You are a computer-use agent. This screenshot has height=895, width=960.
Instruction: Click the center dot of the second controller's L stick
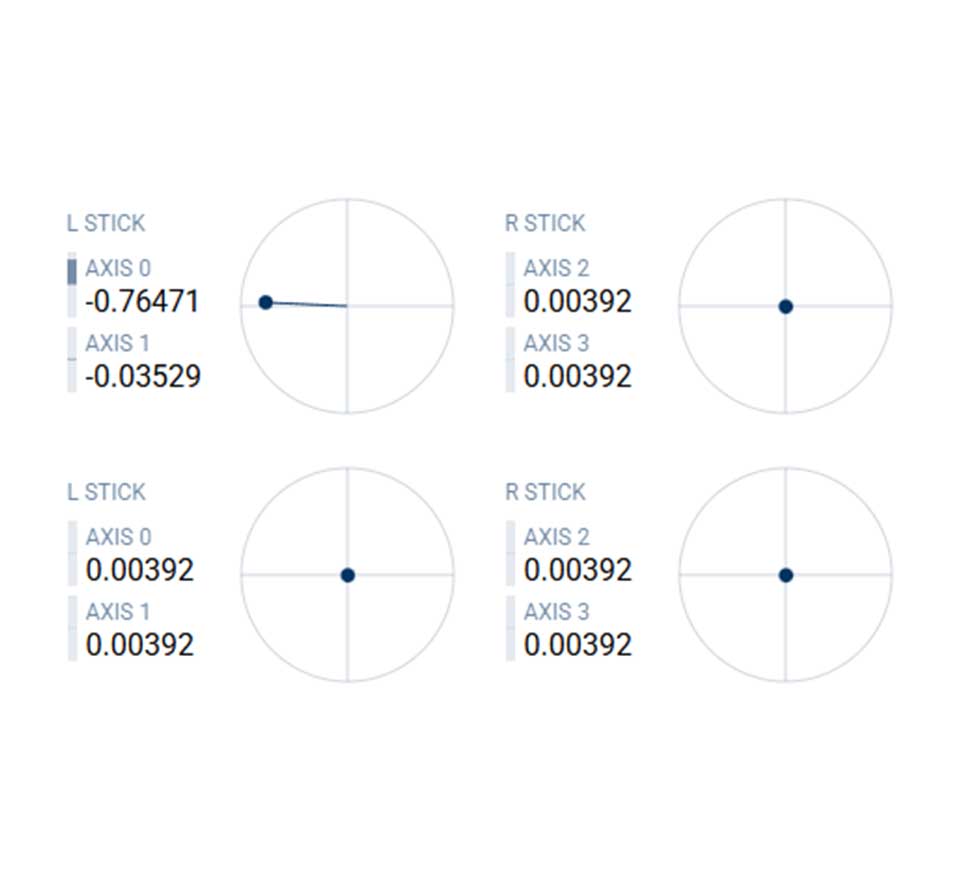[x=347, y=575]
